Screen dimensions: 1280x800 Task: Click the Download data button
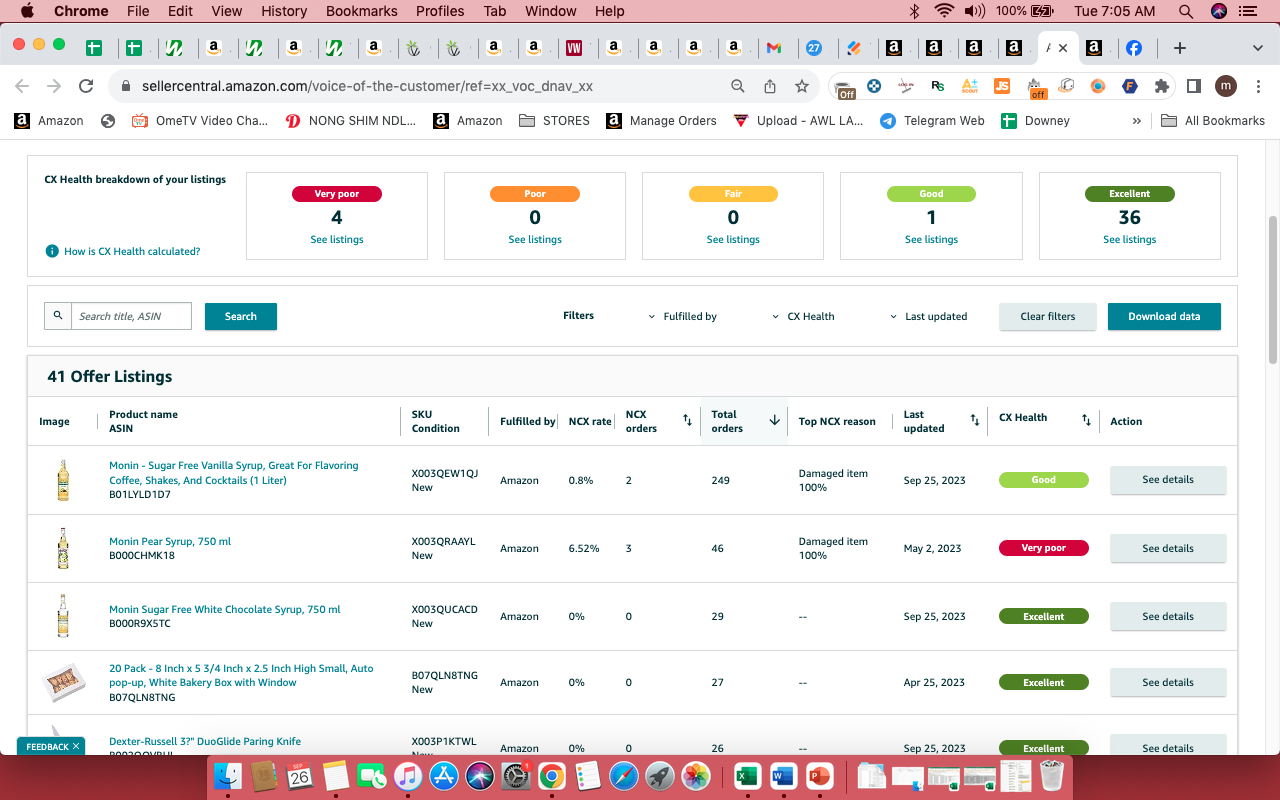pyautogui.click(x=1164, y=316)
